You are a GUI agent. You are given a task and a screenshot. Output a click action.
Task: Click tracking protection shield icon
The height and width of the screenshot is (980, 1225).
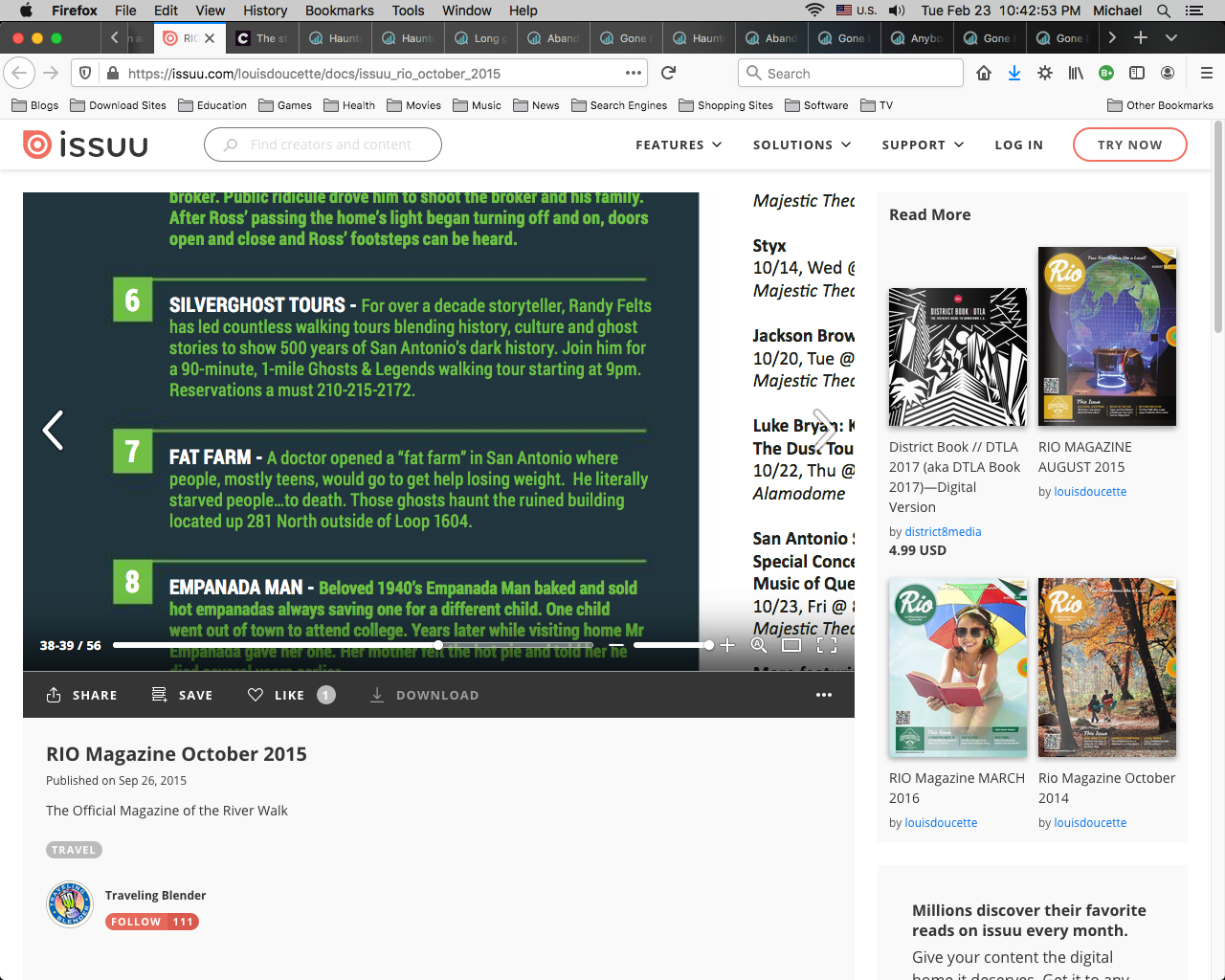tap(85, 73)
